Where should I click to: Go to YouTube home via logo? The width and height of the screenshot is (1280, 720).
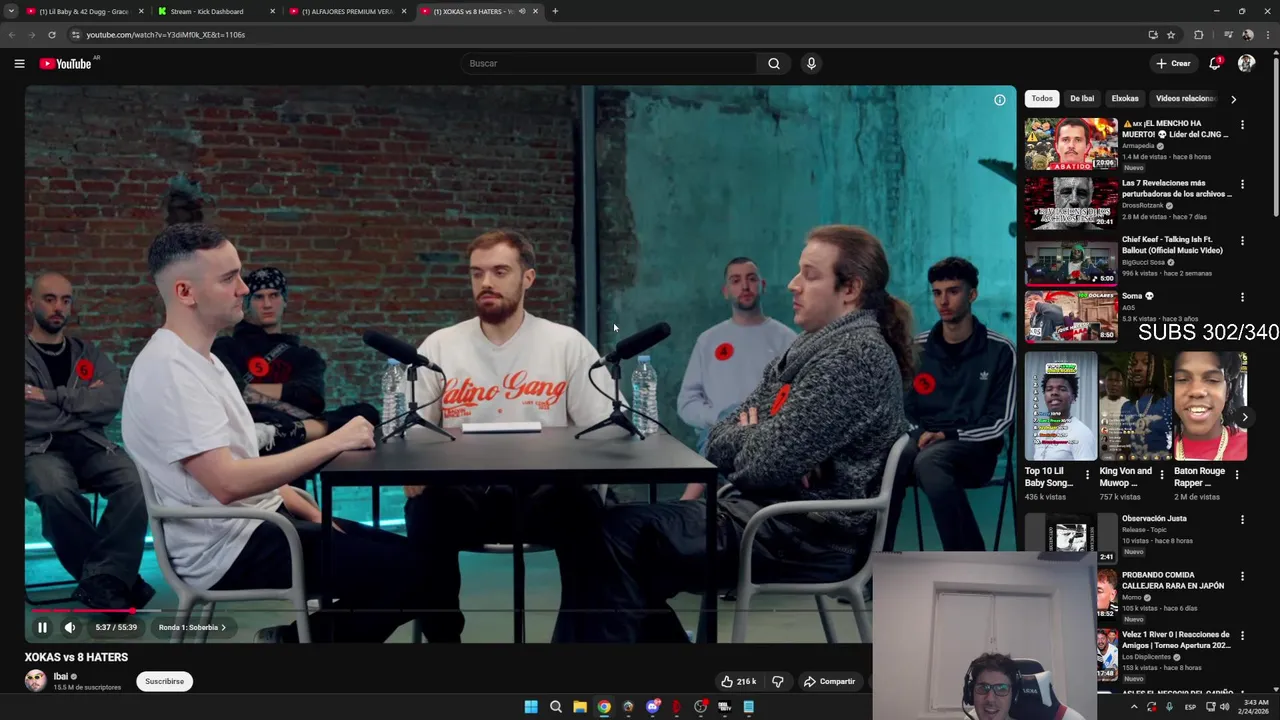click(65, 63)
